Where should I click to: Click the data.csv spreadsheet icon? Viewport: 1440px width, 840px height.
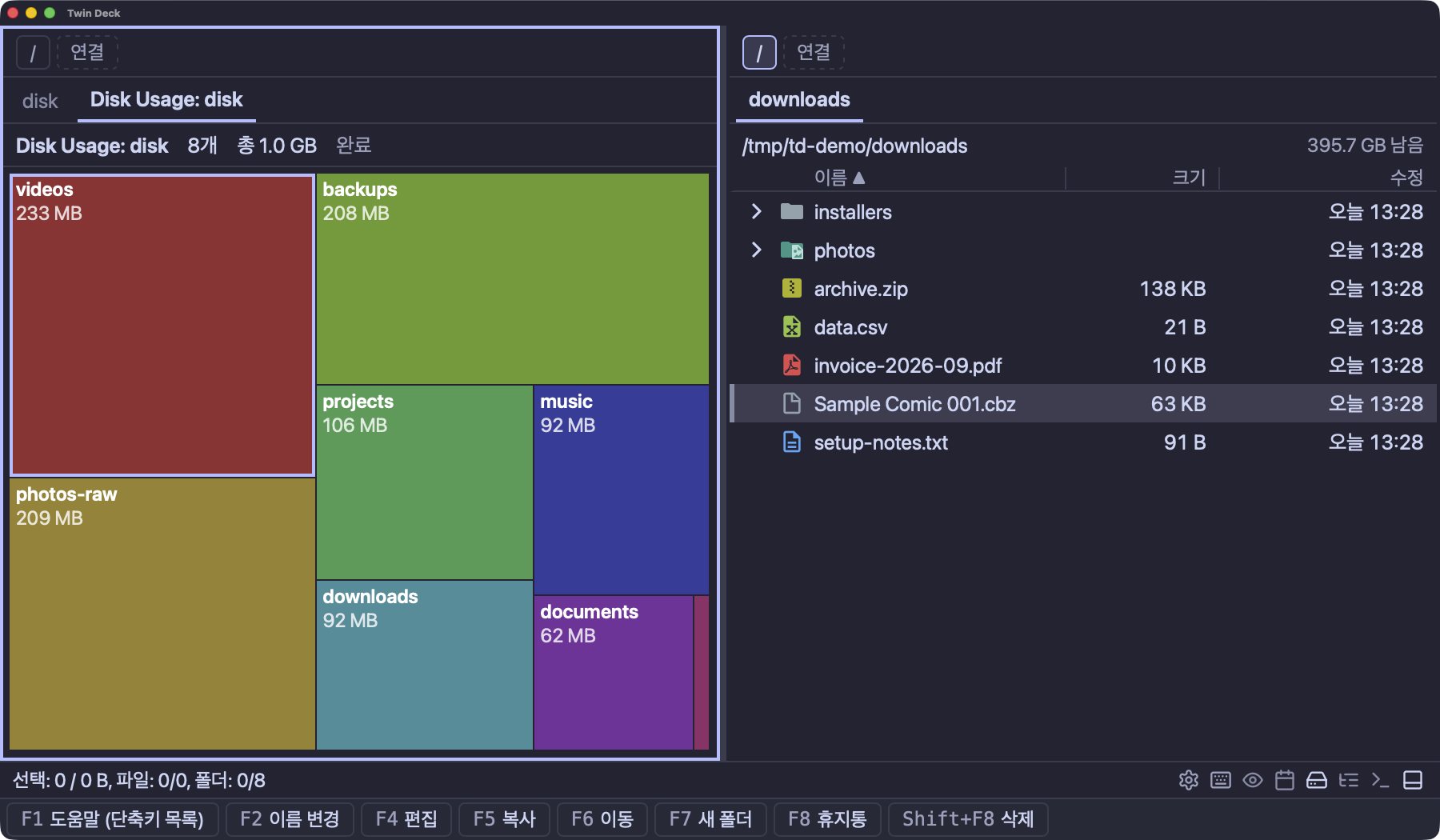tap(792, 326)
